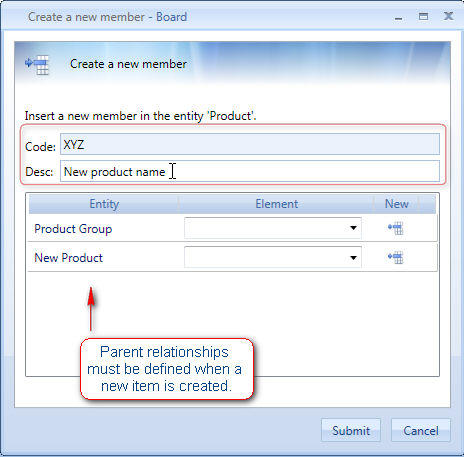
Task: Close the Create a new member dialog
Action: 448,16
